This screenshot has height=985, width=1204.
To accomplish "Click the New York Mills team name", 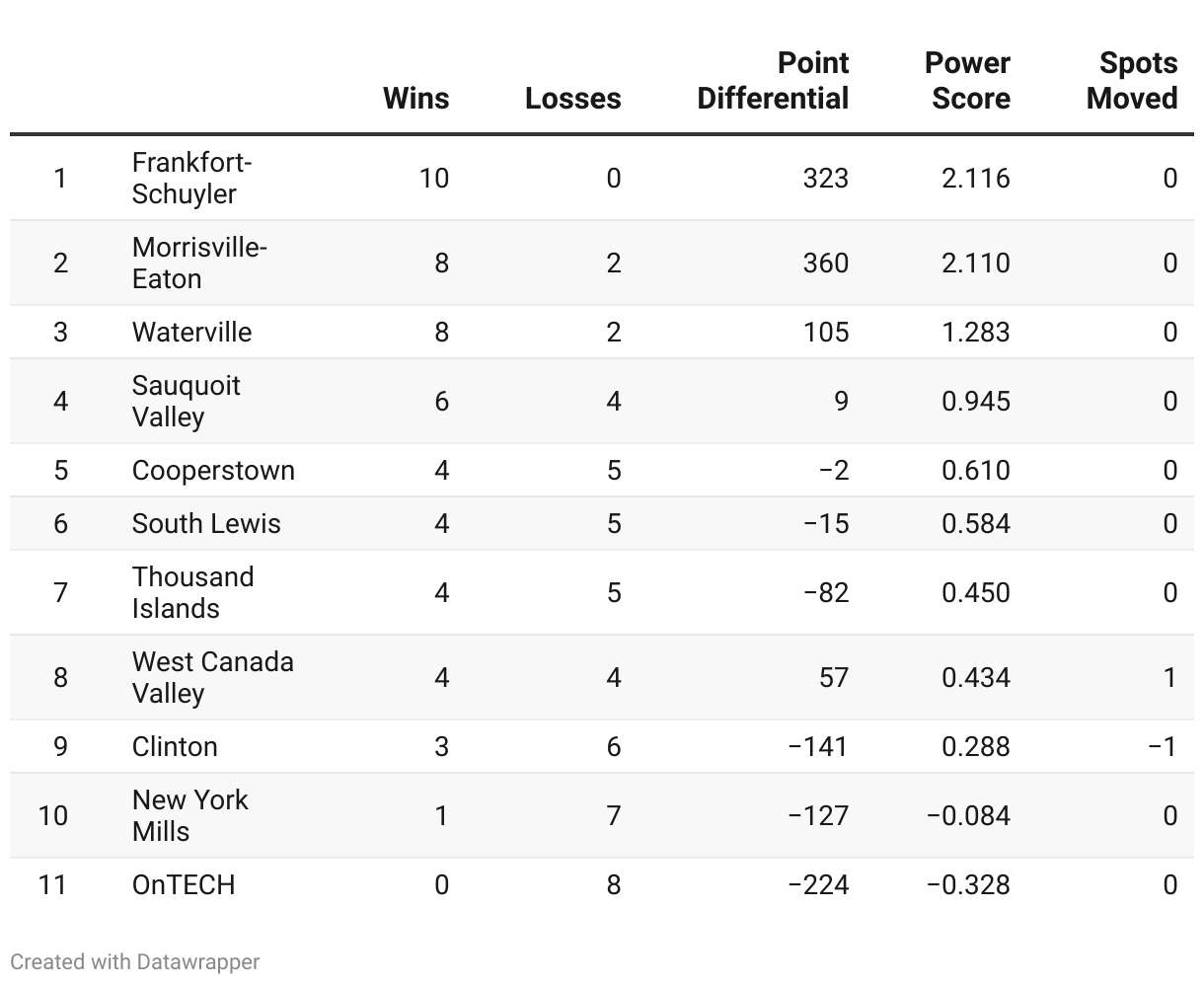I will [189, 815].
